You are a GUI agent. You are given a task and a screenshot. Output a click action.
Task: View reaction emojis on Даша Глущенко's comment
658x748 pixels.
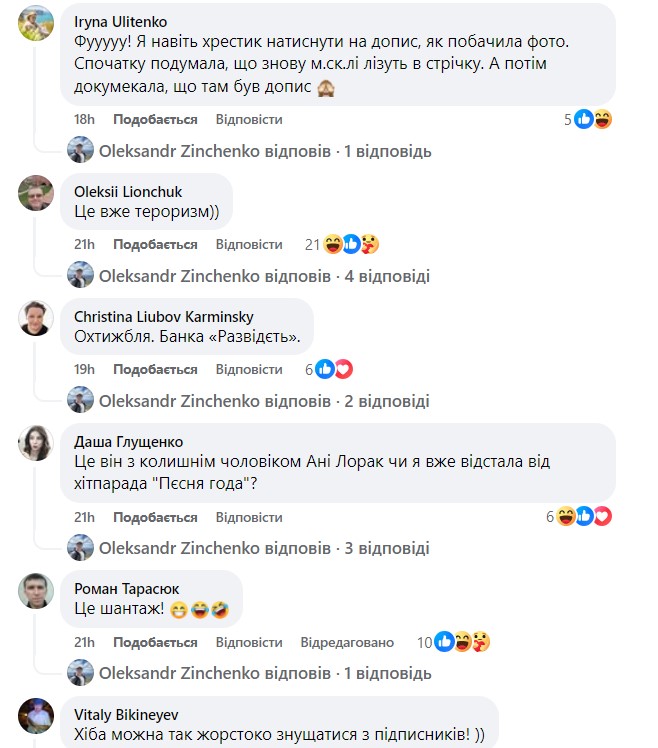(585, 517)
